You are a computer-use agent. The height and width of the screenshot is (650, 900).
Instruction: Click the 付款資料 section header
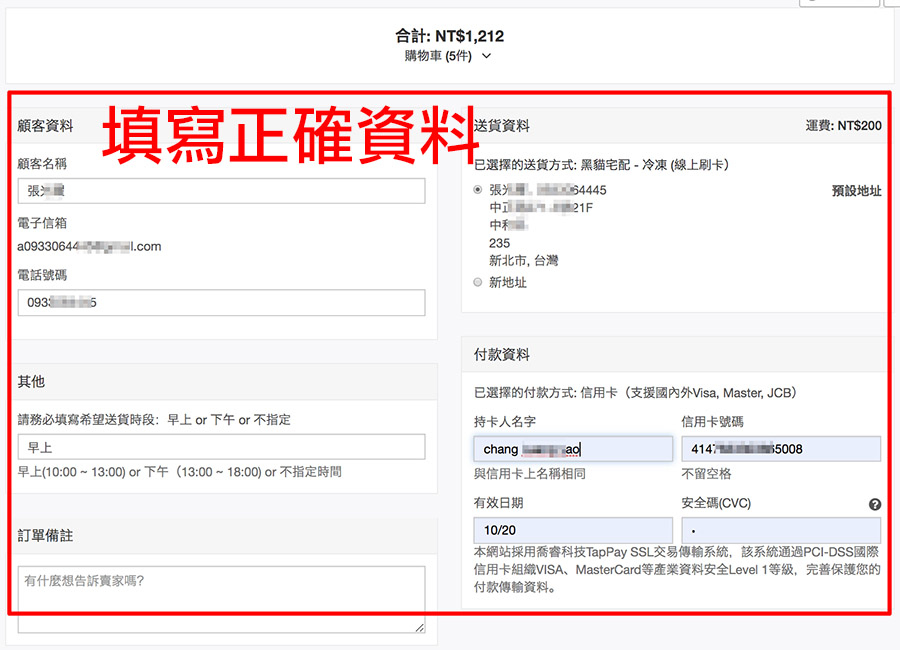click(502, 355)
